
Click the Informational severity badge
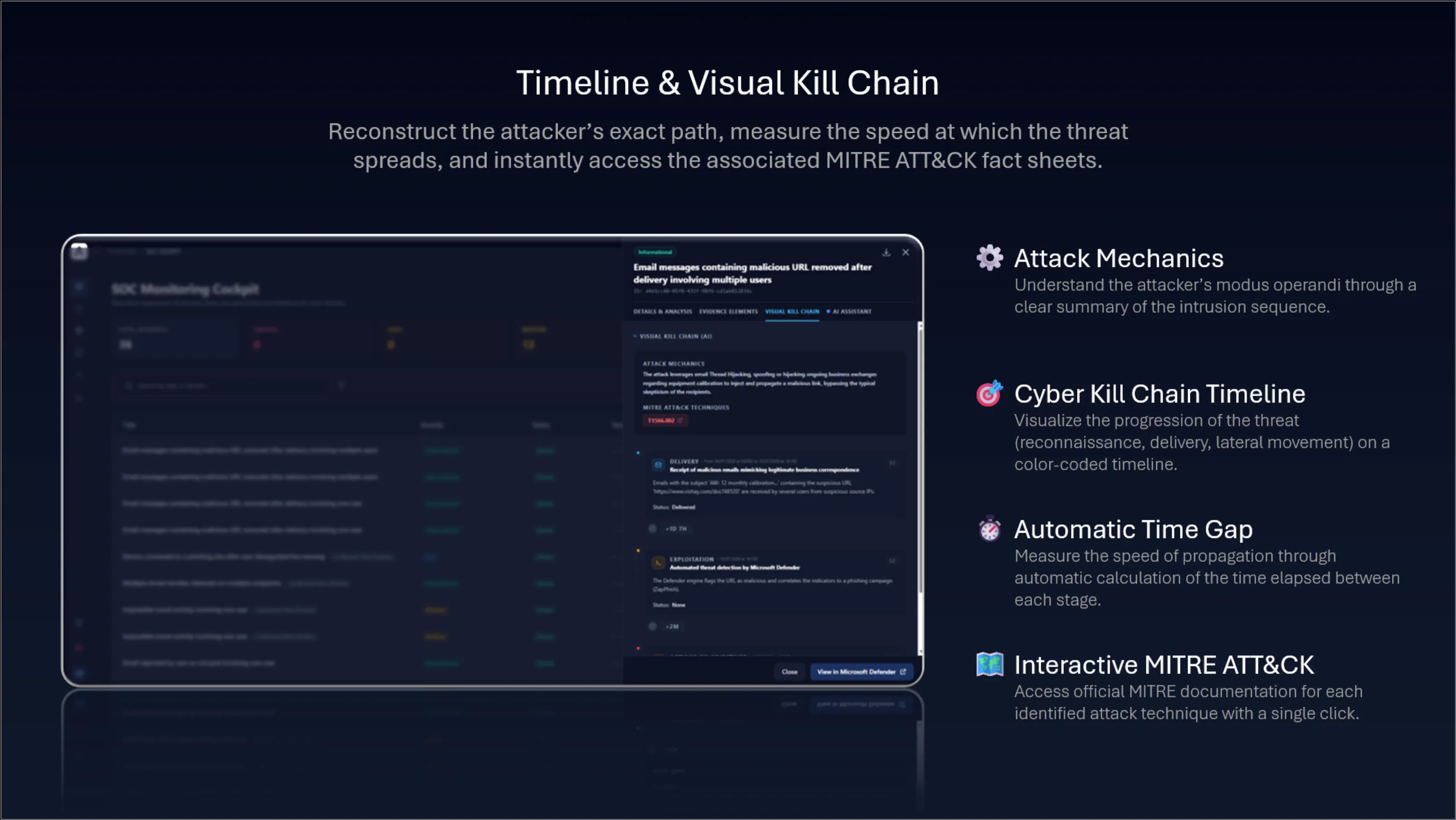655,252
